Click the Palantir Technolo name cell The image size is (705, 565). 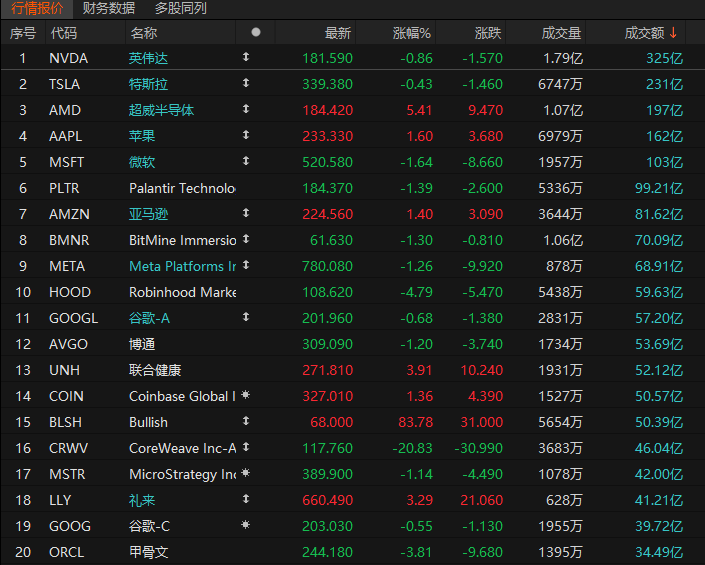[x=182, y=188]
